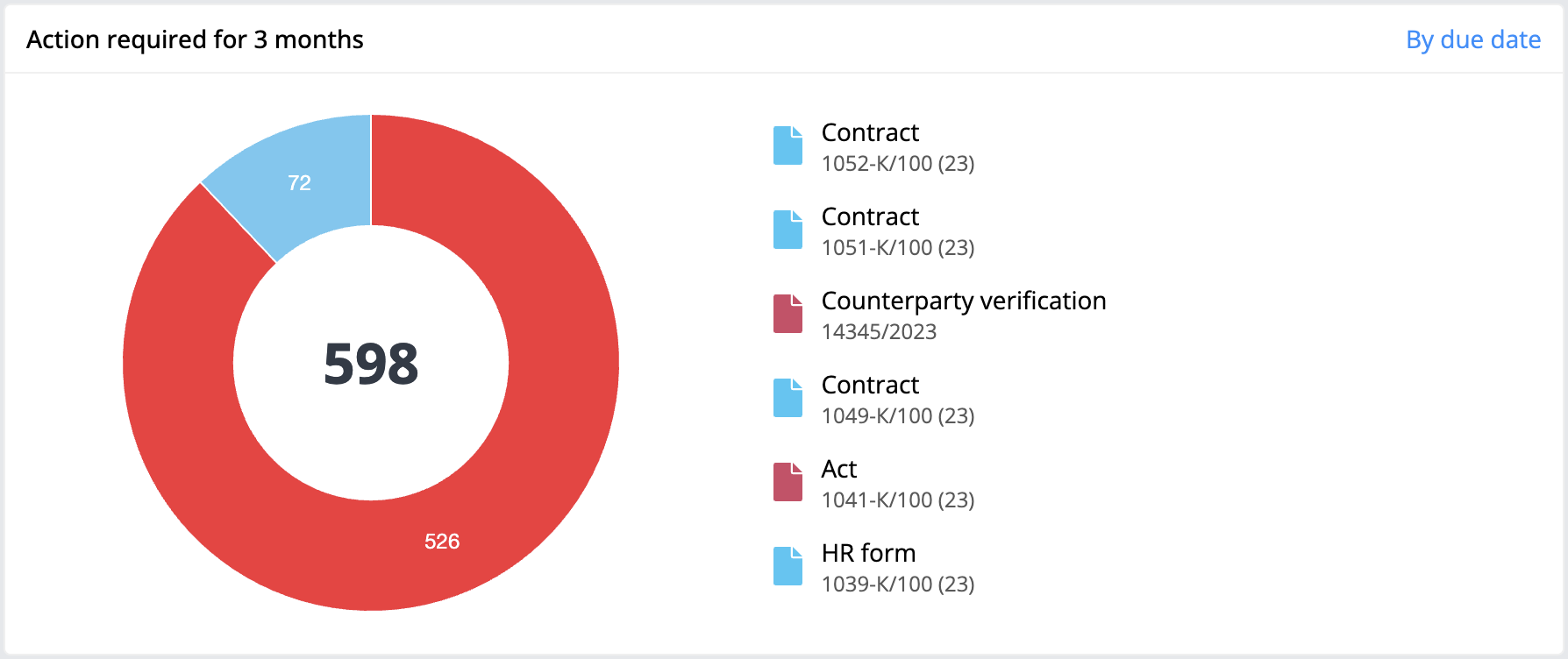Click the blue document icon for Contract 1051-K/100
1568x659 pixels.
(x=788, y=230)
